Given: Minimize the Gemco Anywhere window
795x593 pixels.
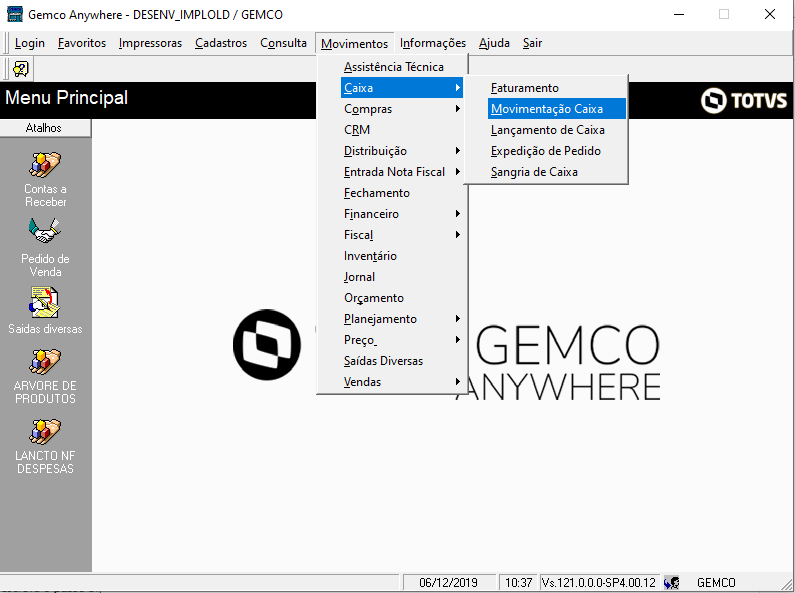Looking at the screenshot, I should 679,14.
